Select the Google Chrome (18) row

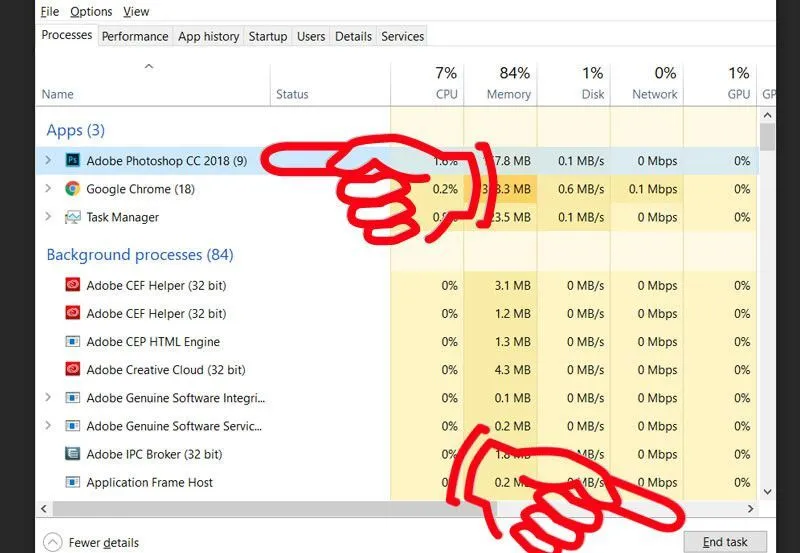click(397, 189)
